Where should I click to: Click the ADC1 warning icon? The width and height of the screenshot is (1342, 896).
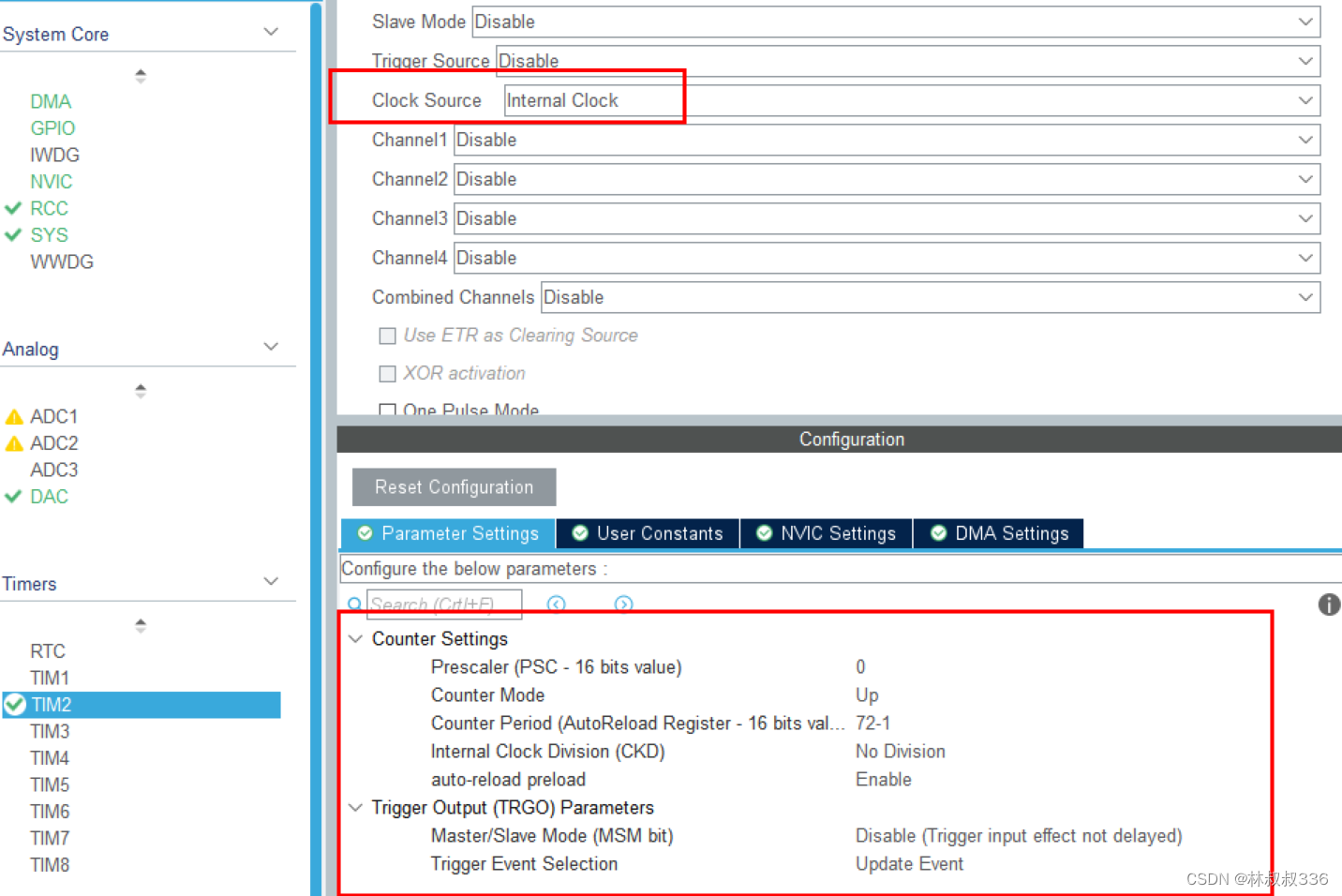(14, 416)
